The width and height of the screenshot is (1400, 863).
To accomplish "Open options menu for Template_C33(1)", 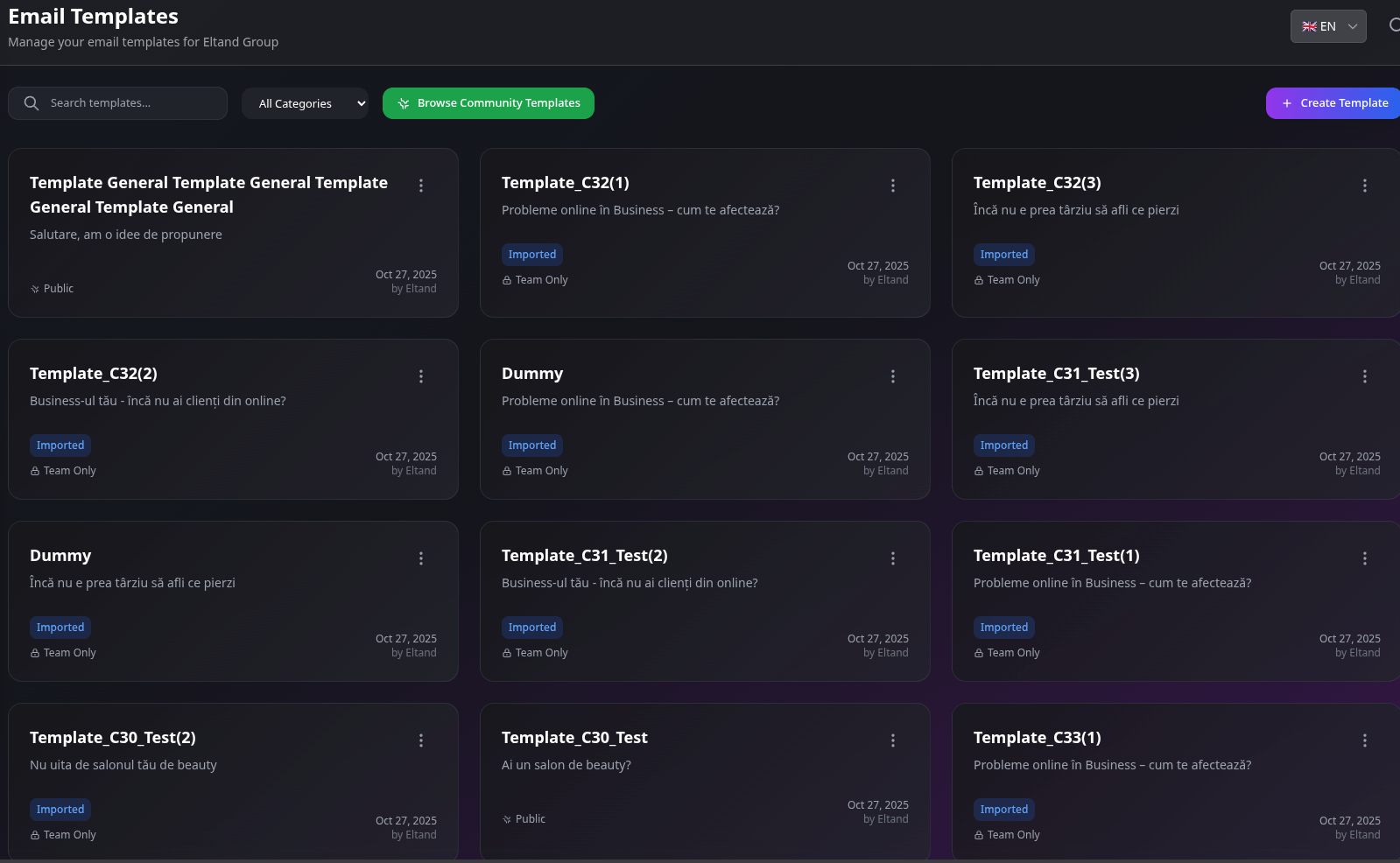I will pos(1364,740).
